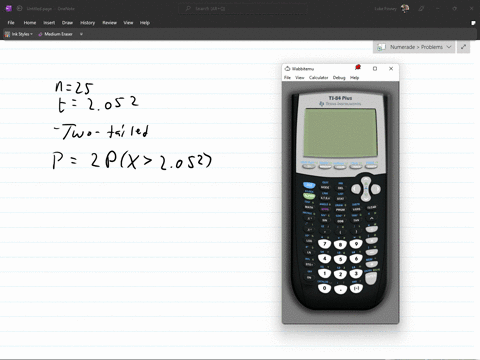This screenshot has height=360, width=480.
Task: Open the History tab
Action: (88, 23)
